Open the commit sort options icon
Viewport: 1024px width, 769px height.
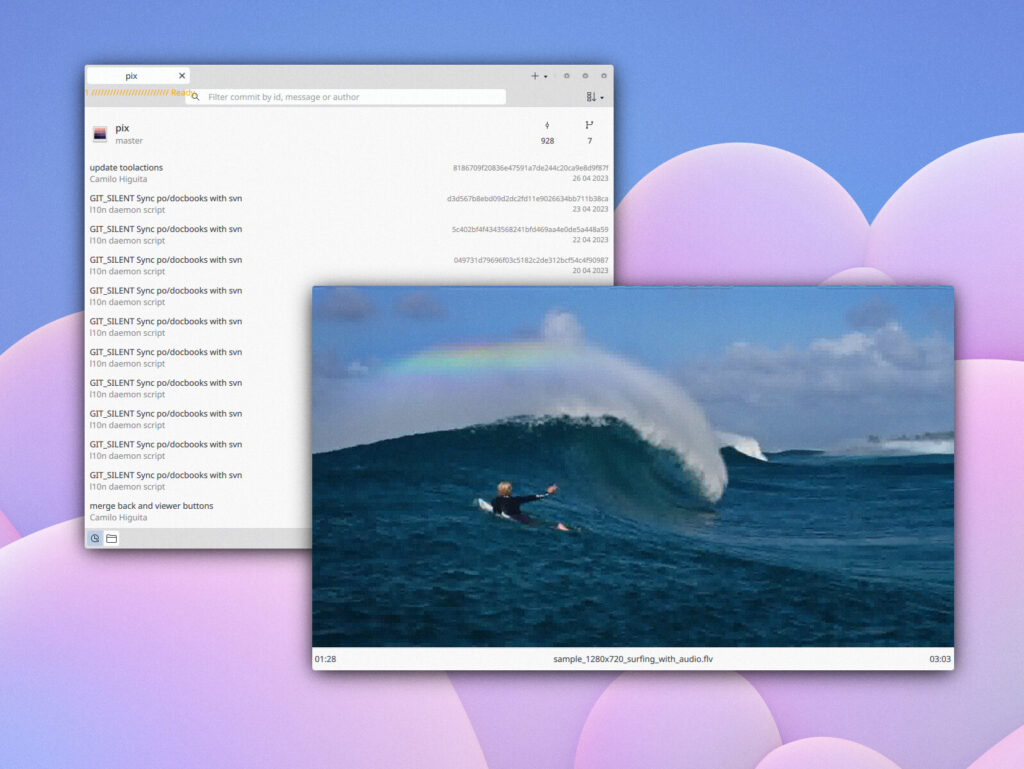coord(588,97)
